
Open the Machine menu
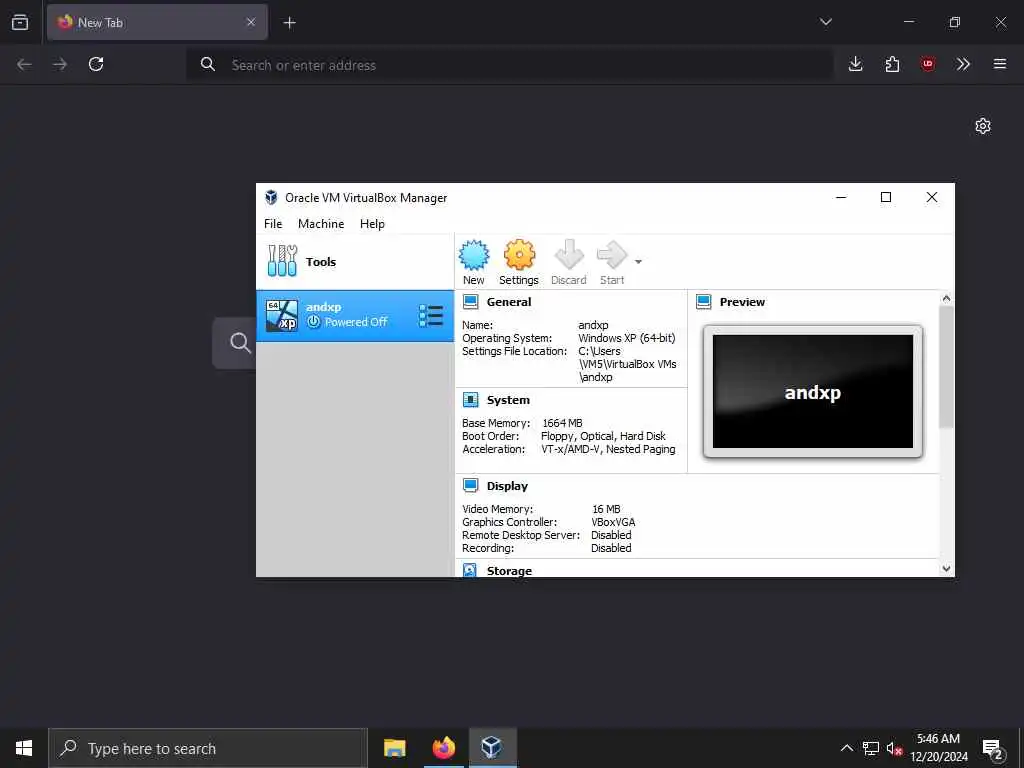321,223
